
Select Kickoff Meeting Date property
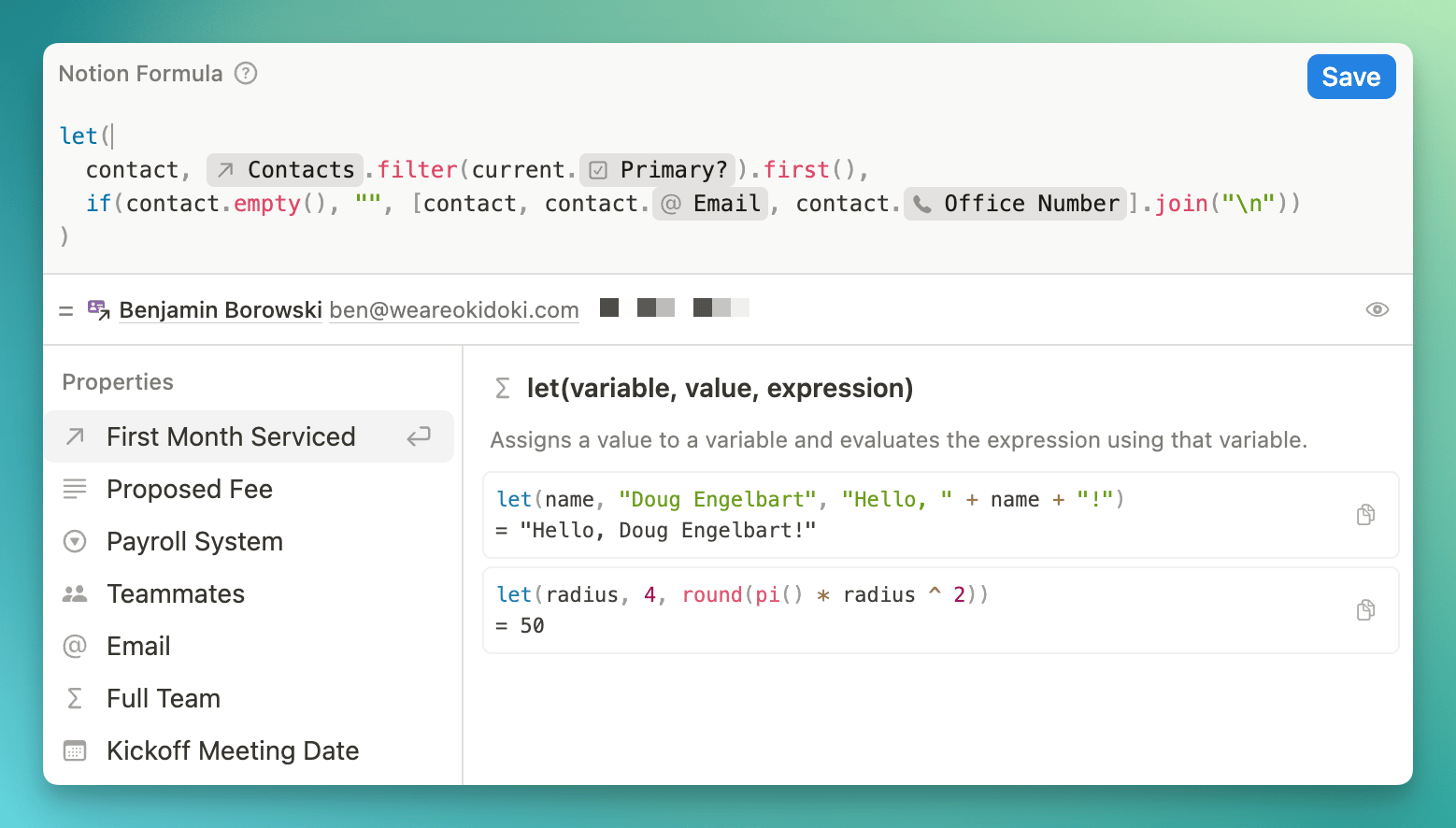233,750
